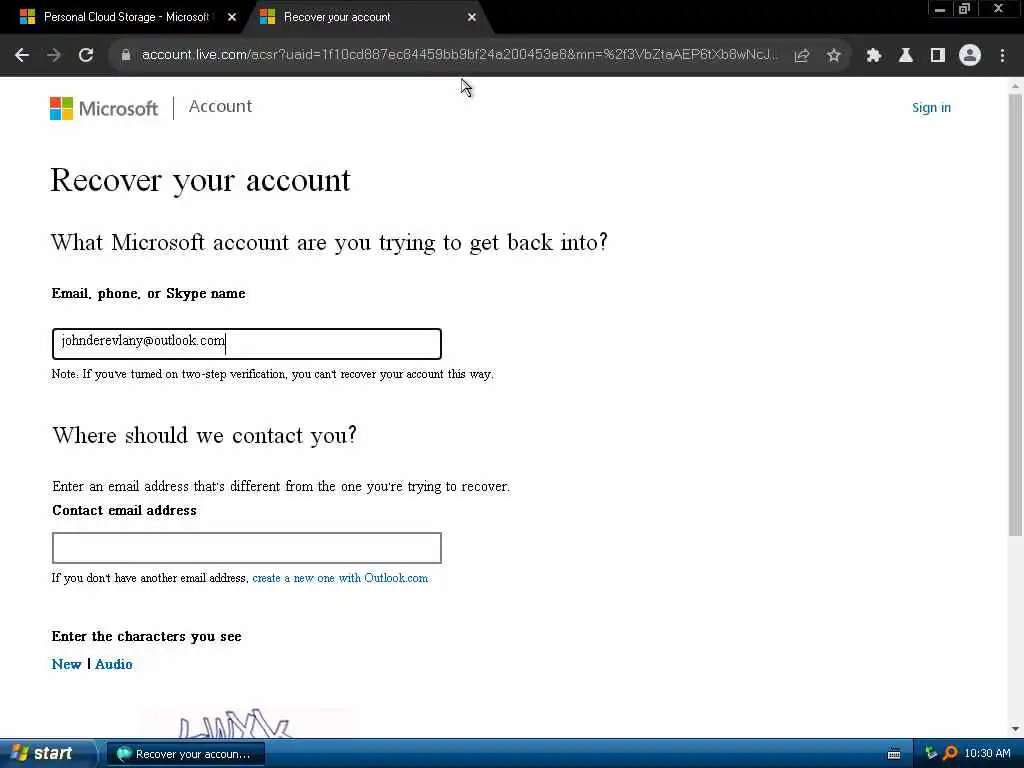Click the orange search tray icon
This screenshot has height=768, width=1024.
point(950,754)
